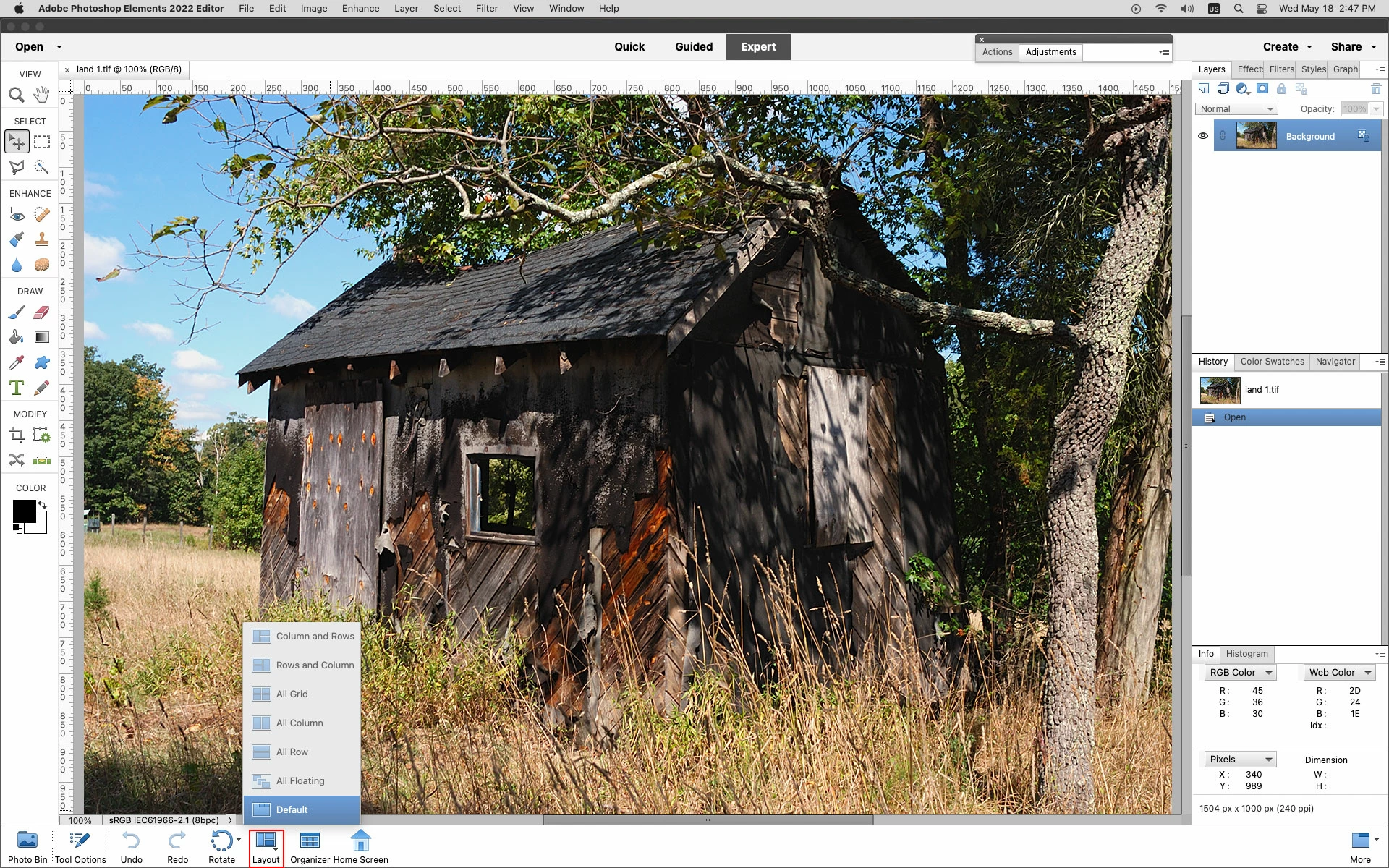Switch to Guided mode
Image resolution: width=1389 pixels, height=868 pixels.
(x=693, y=47)
